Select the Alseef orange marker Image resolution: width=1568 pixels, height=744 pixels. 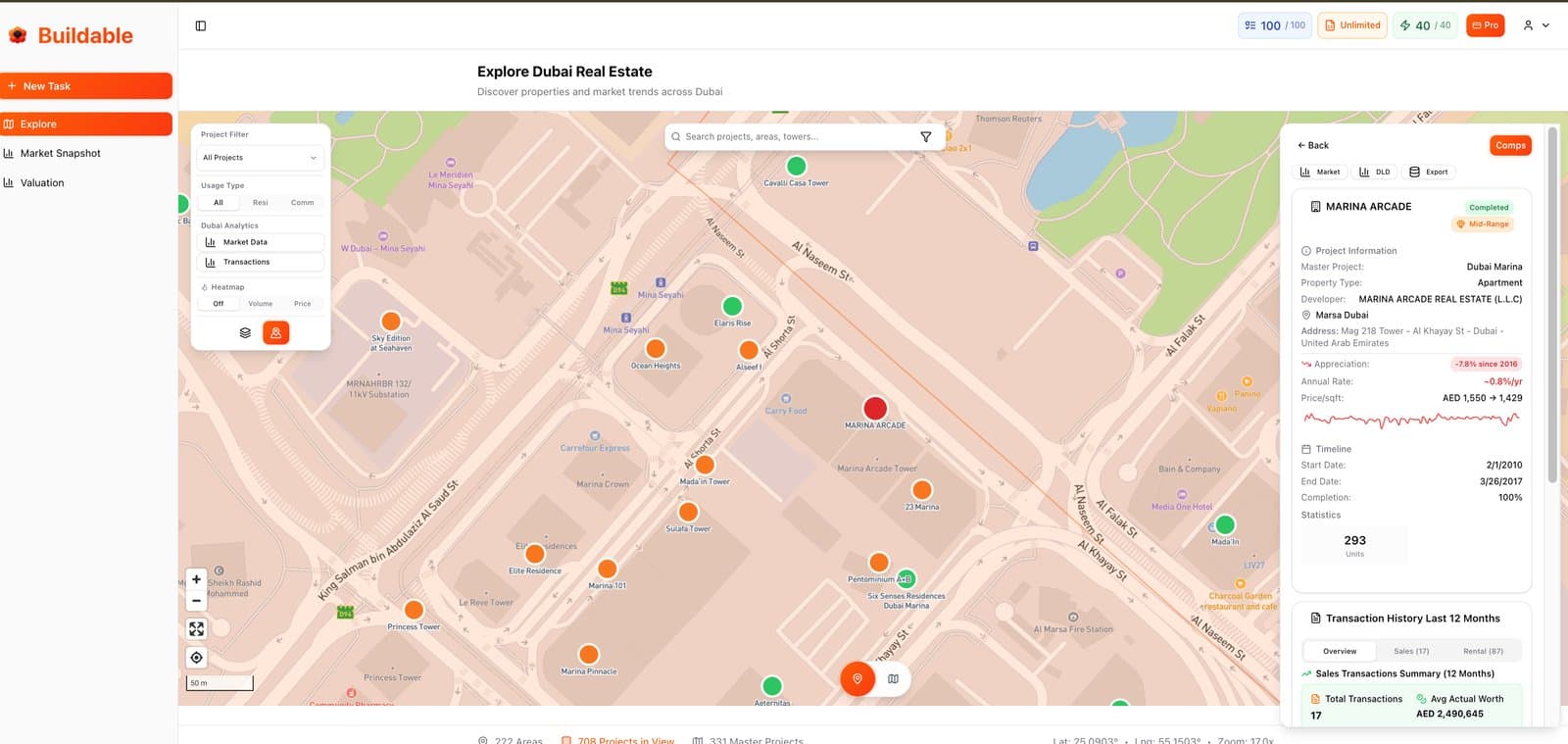click(x=749, y=350)
